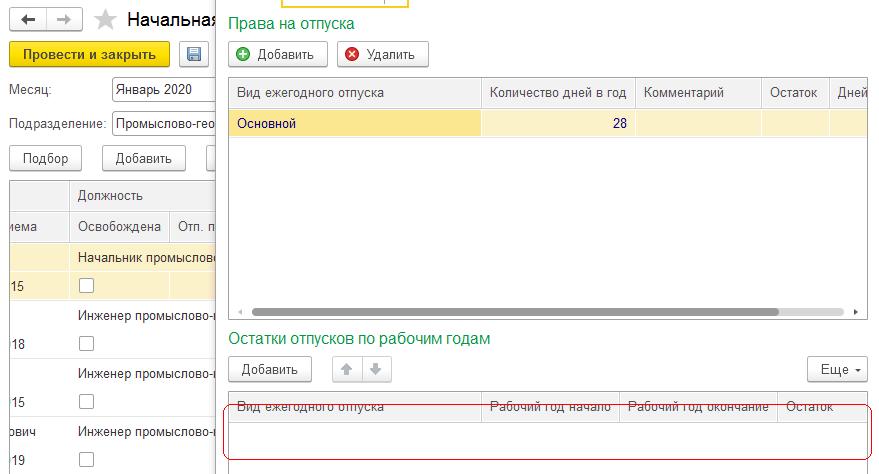Click the floppy disk save icon

(x=194, y=54)
